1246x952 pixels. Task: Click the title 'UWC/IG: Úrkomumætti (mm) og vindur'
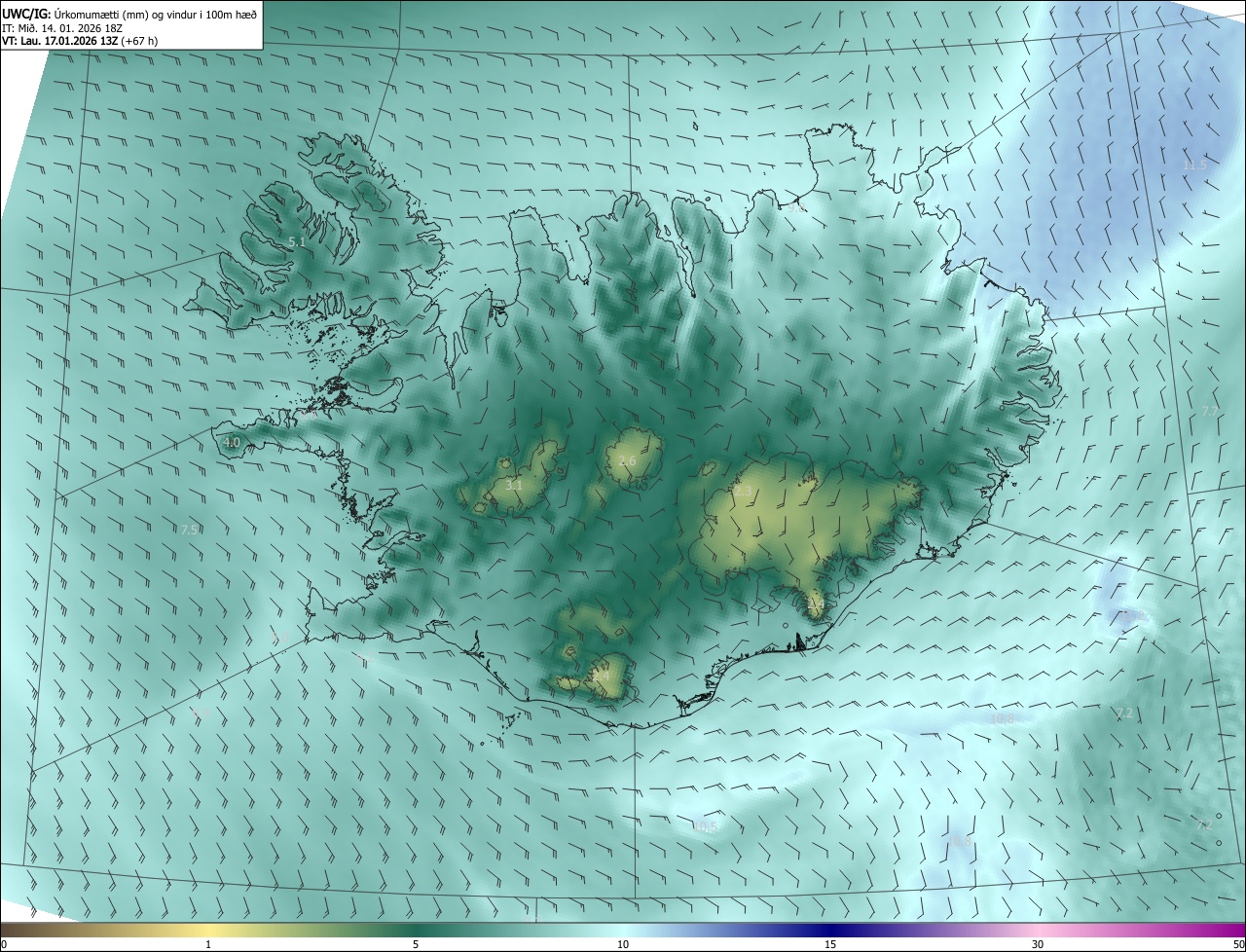(x=130, y=13)
